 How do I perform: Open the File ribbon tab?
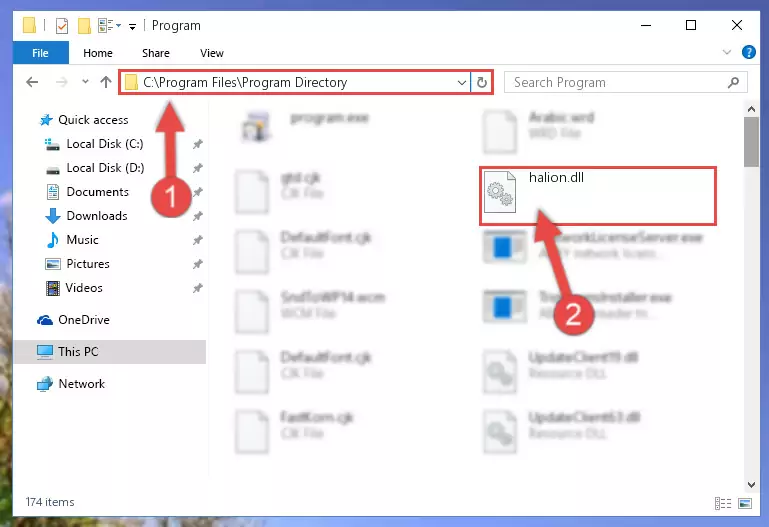pyautogui.click(x=40, y=53)
